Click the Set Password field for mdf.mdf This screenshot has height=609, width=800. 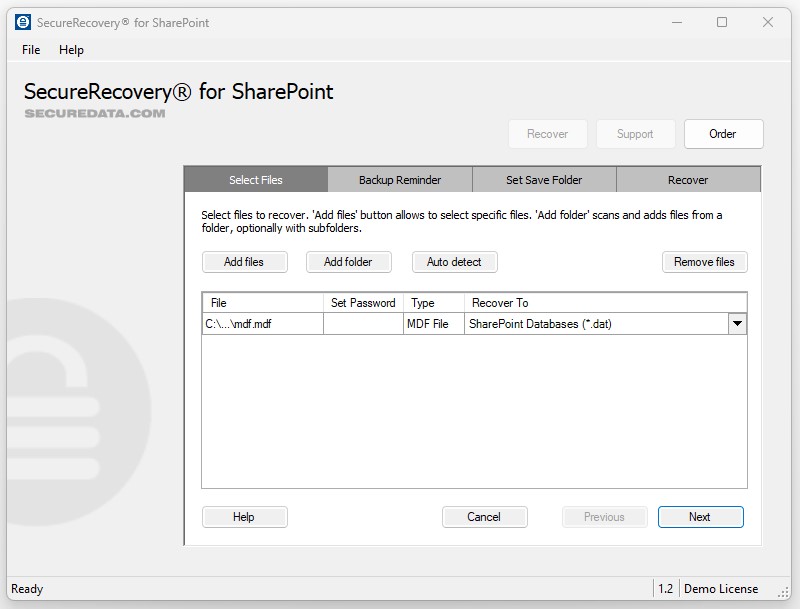tap(363, 323)
